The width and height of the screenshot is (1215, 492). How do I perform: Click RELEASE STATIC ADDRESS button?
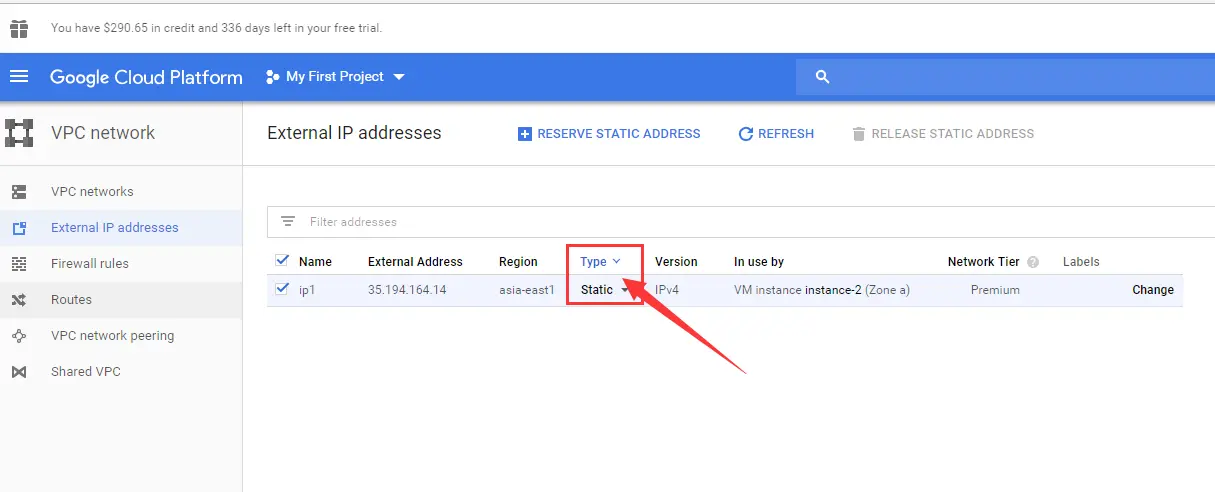pos(943,134)
